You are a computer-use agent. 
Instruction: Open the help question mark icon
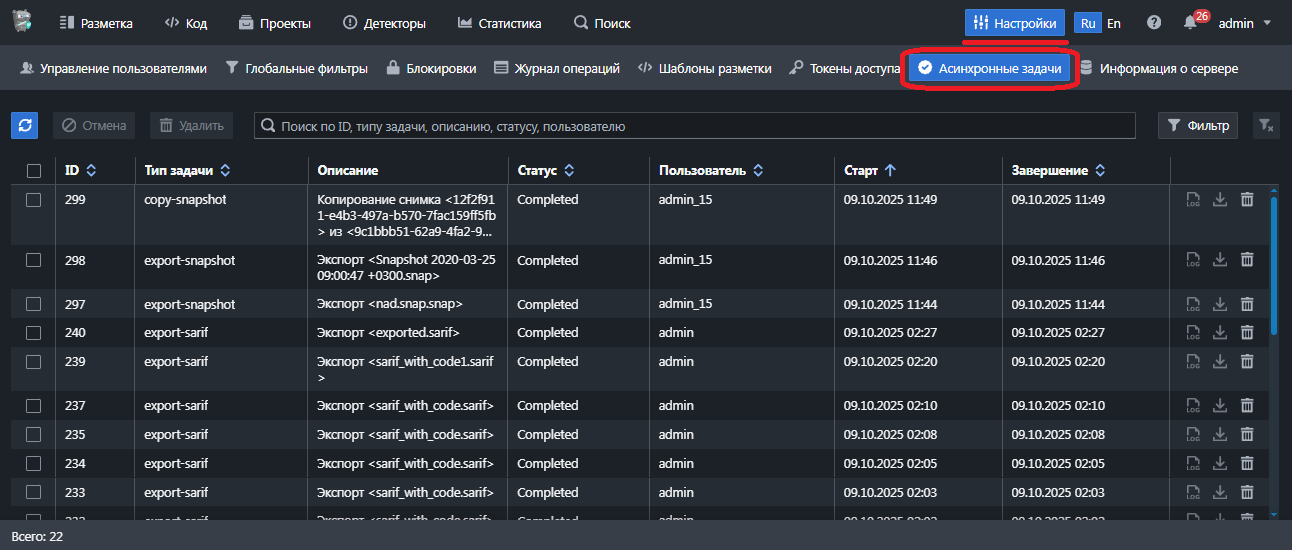1154,23
